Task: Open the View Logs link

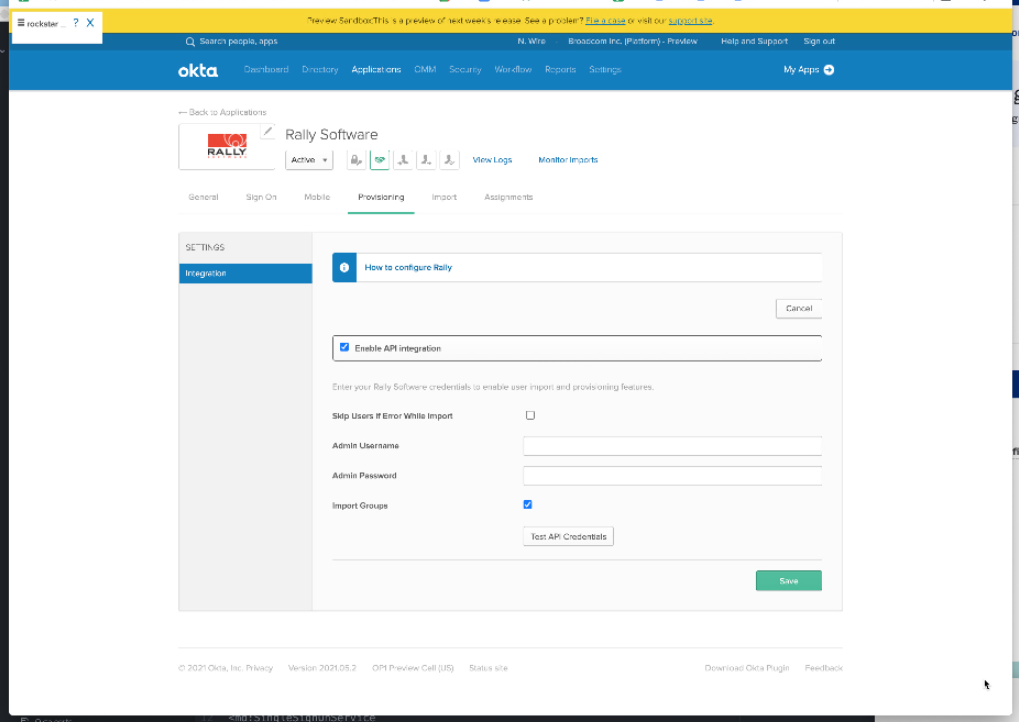Action: click(492, 160)
